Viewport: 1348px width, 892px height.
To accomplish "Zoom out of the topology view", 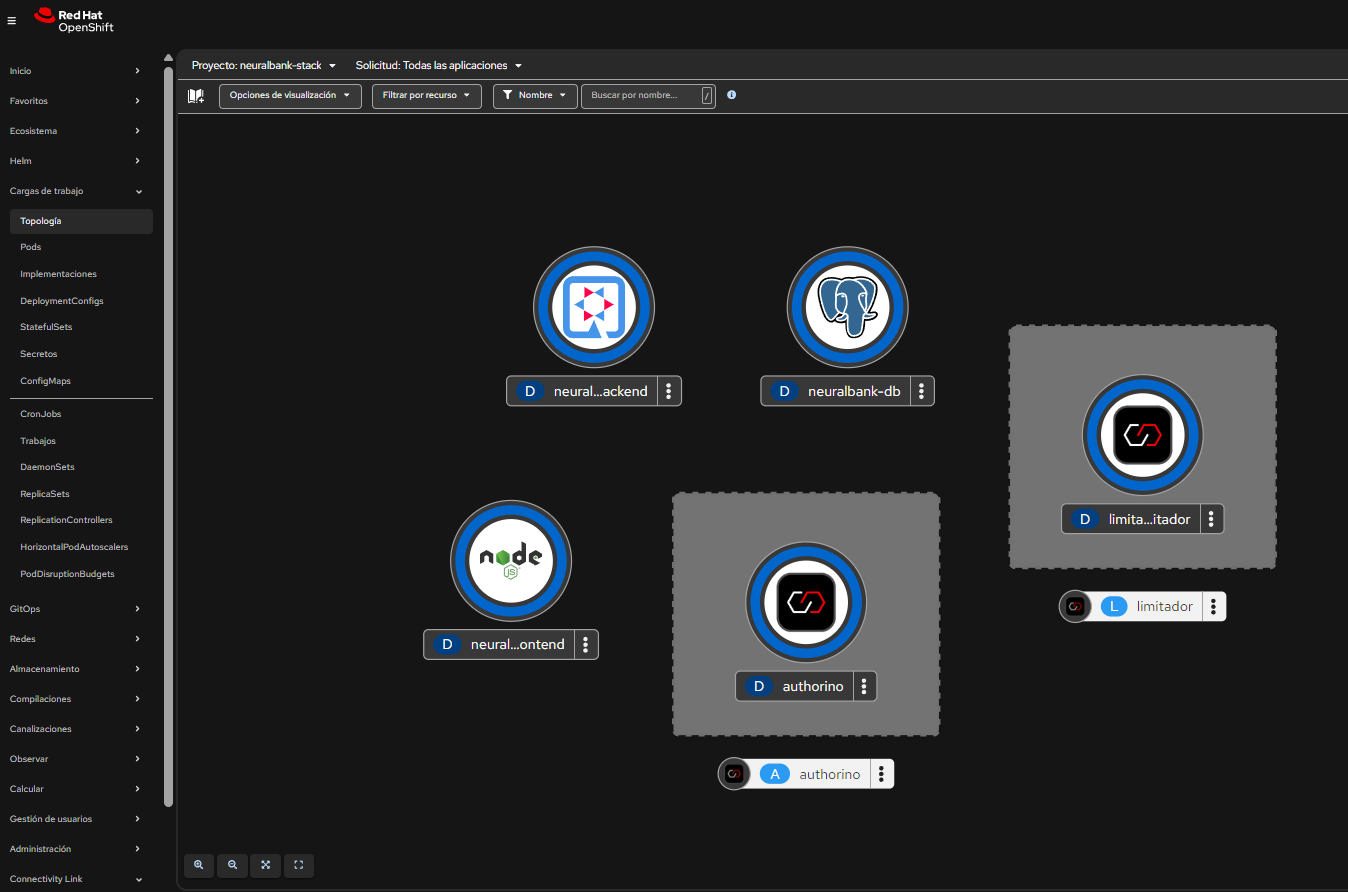I will [x=232, y=865].
